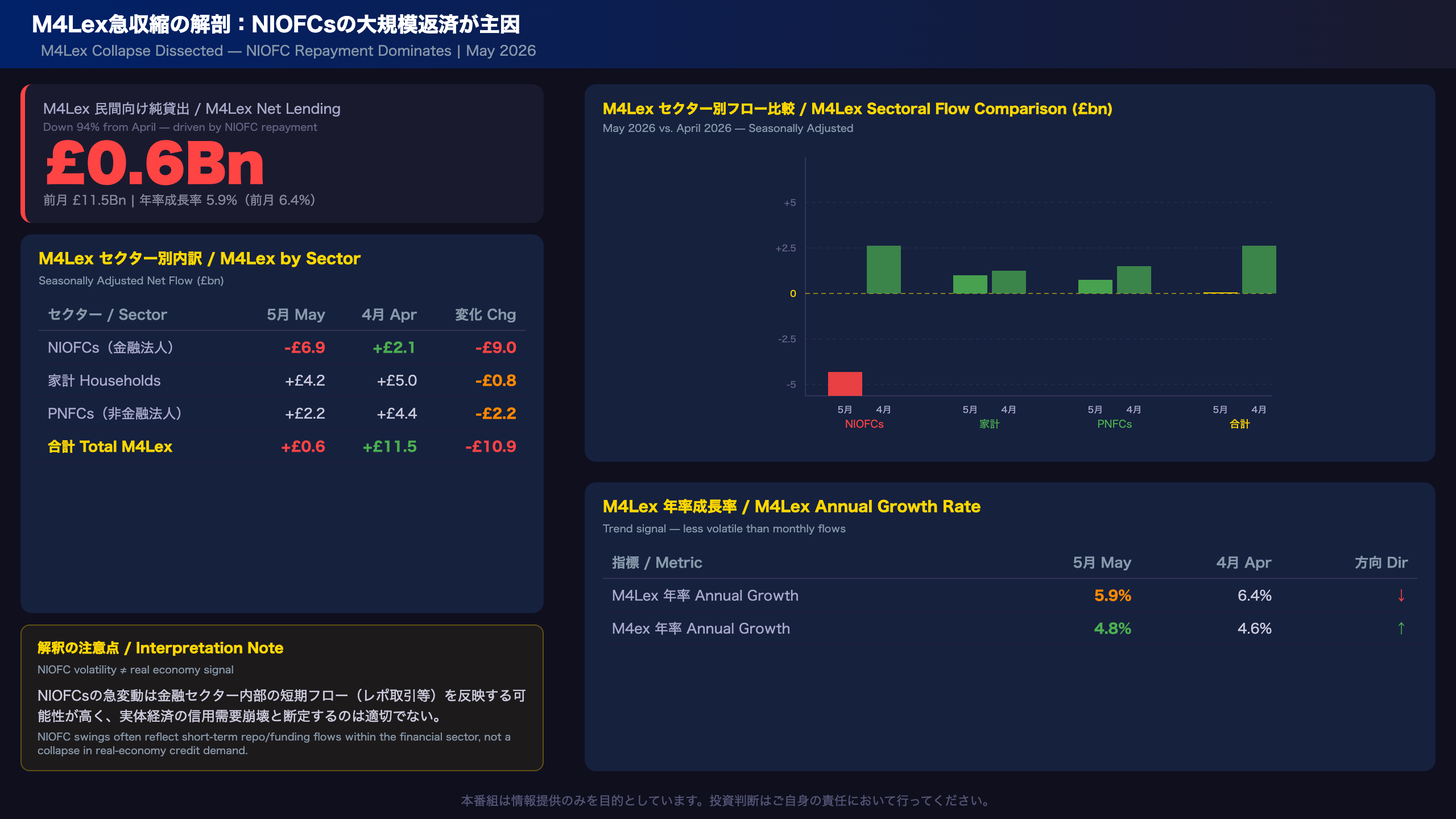Click the 家計 axis label under chart
The height and width of the screenshot is (819, 1456).
989,424
